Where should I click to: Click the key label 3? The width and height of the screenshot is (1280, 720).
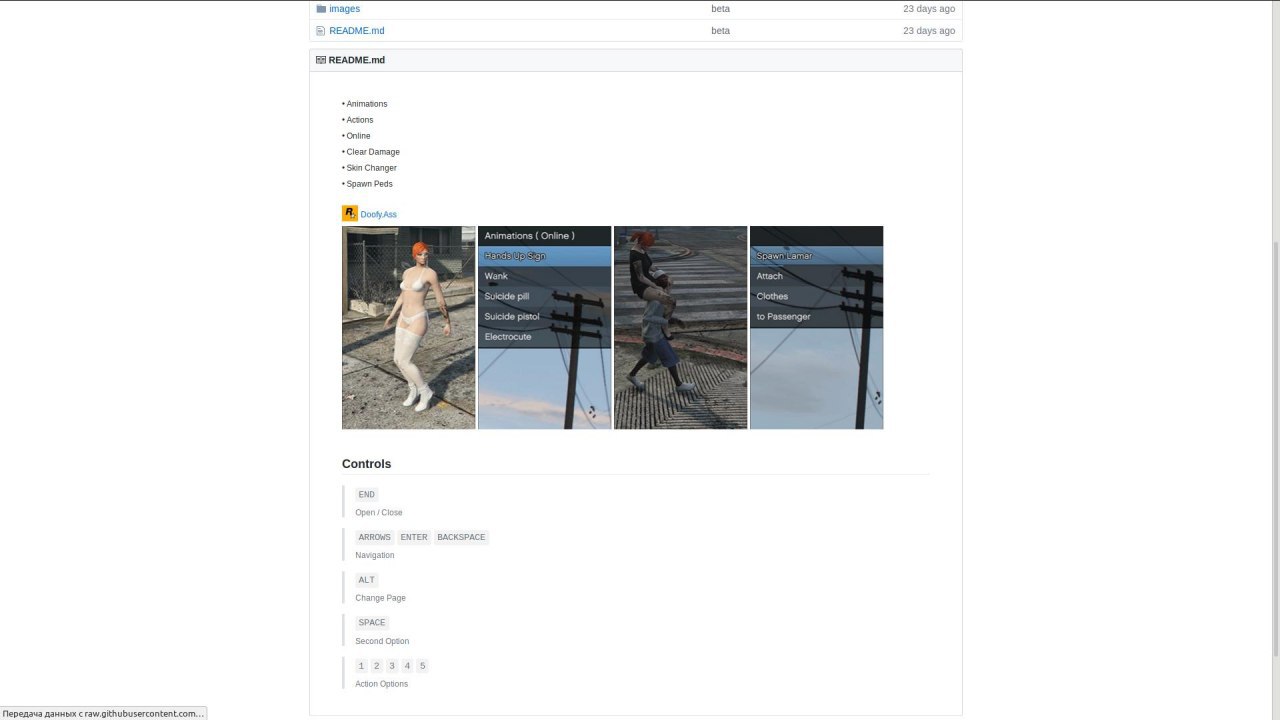click(x=392, y=666)
